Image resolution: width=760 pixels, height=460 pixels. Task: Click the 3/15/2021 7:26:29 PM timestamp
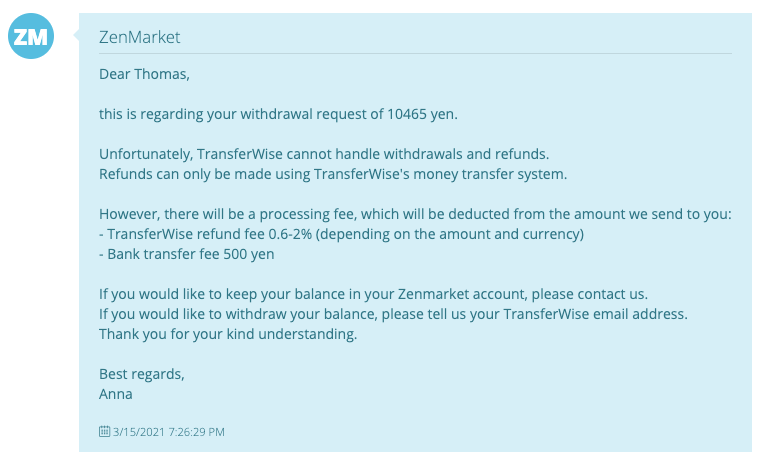pyautogui.click(x=169, y=432)
